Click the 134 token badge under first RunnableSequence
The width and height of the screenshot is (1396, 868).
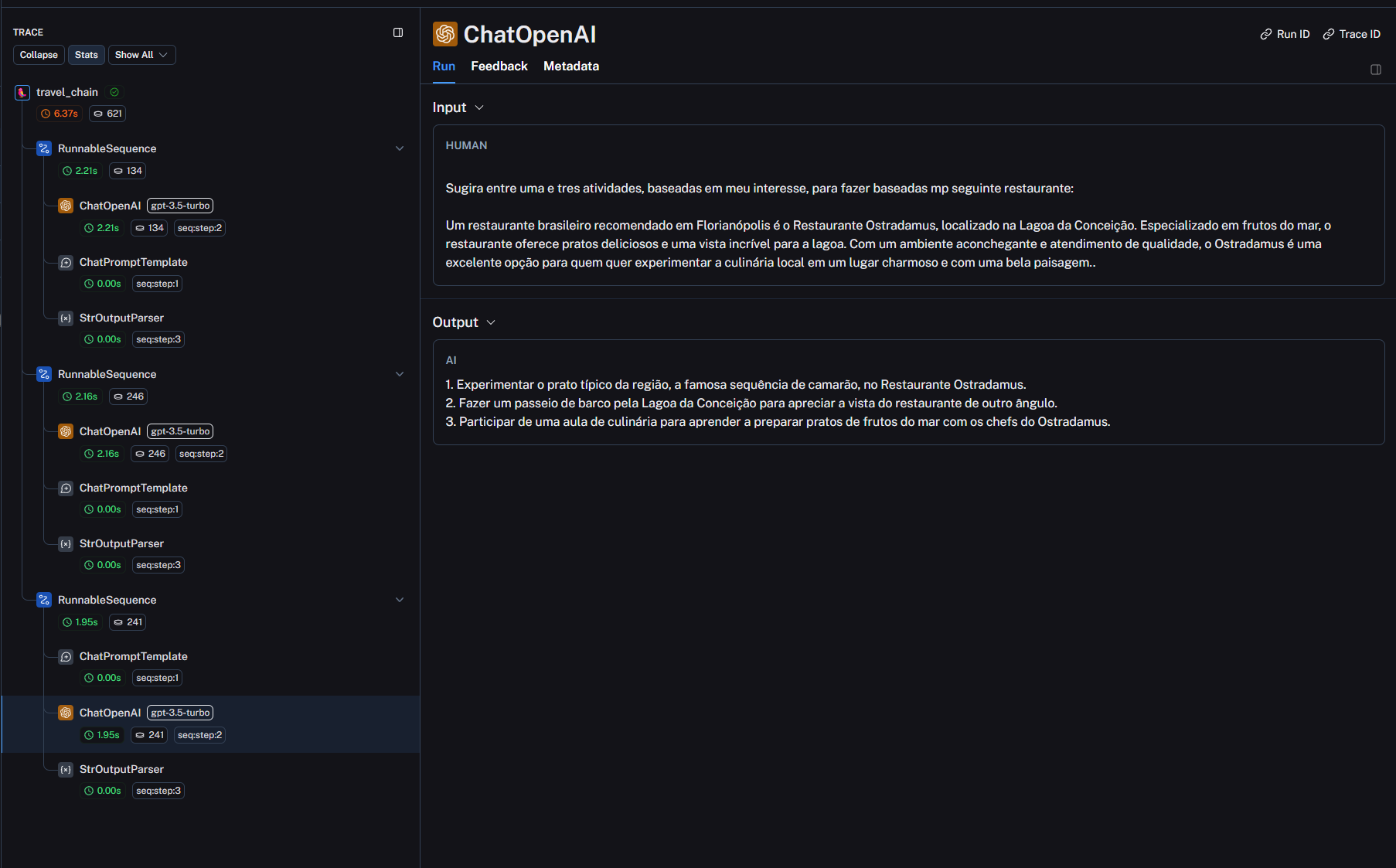click(128, 171)
